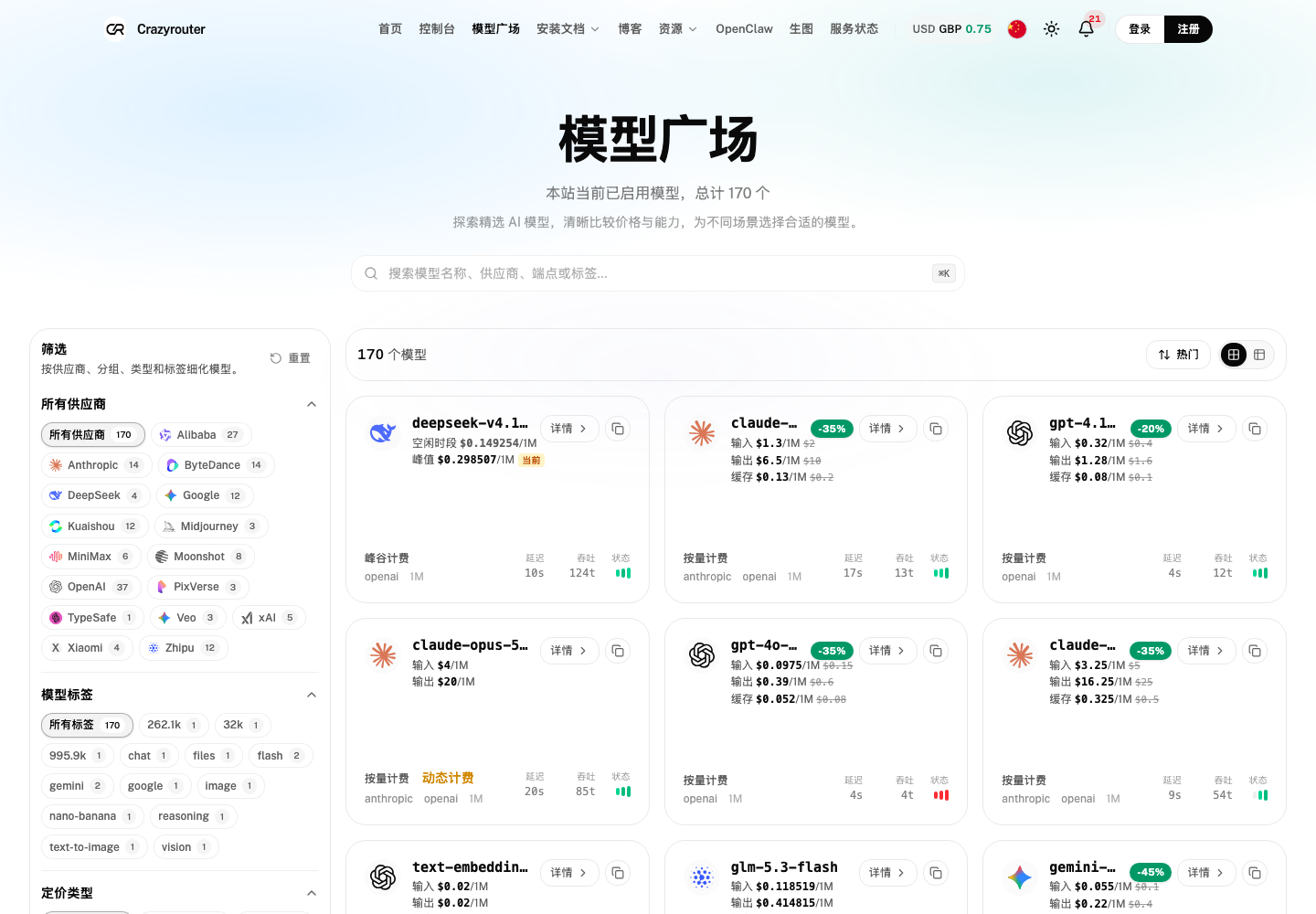
Task: Click the reset icon in the filter panel
Action: [276, 358]
